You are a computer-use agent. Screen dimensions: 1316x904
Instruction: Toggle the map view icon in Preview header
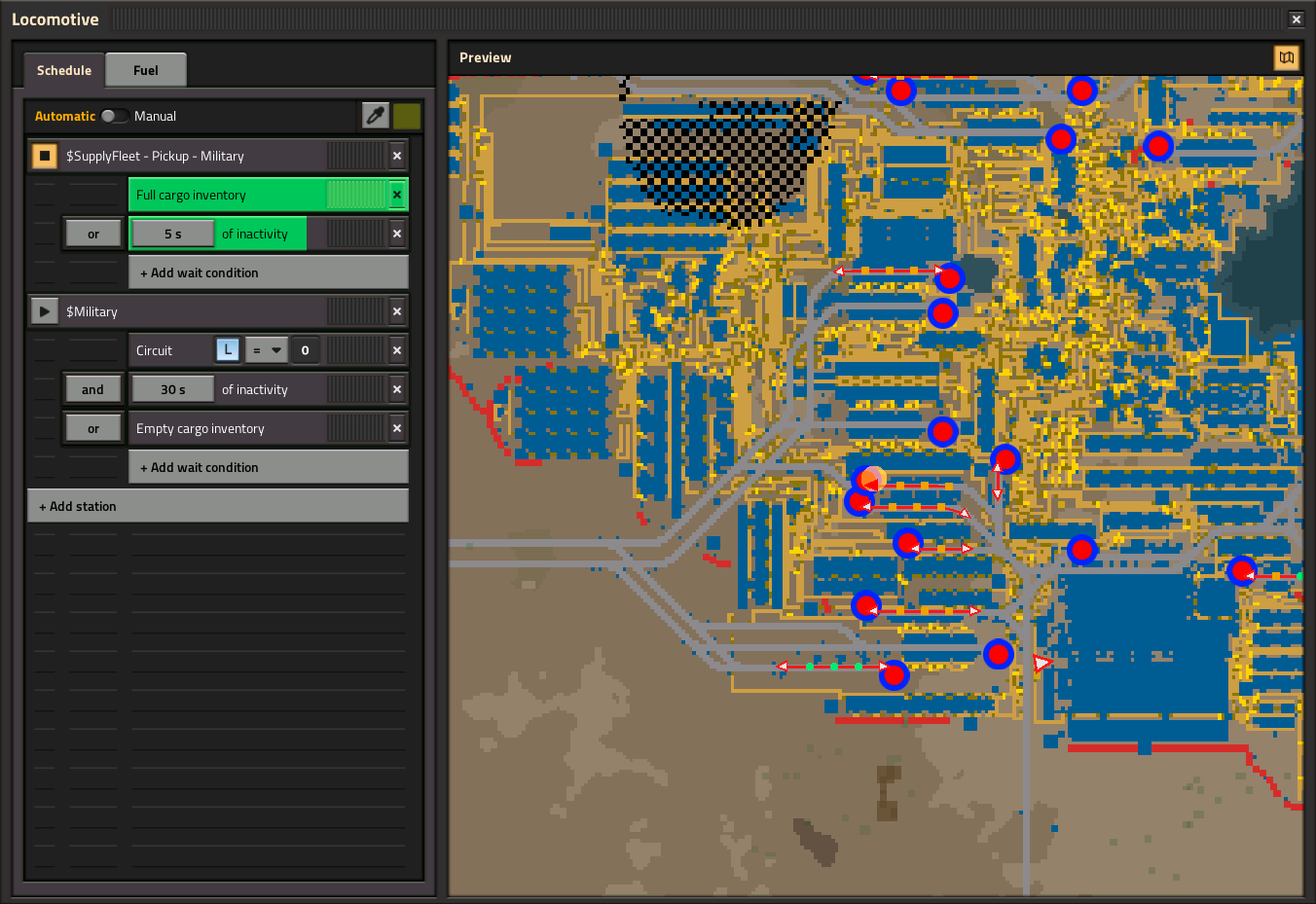point(1286,57)
